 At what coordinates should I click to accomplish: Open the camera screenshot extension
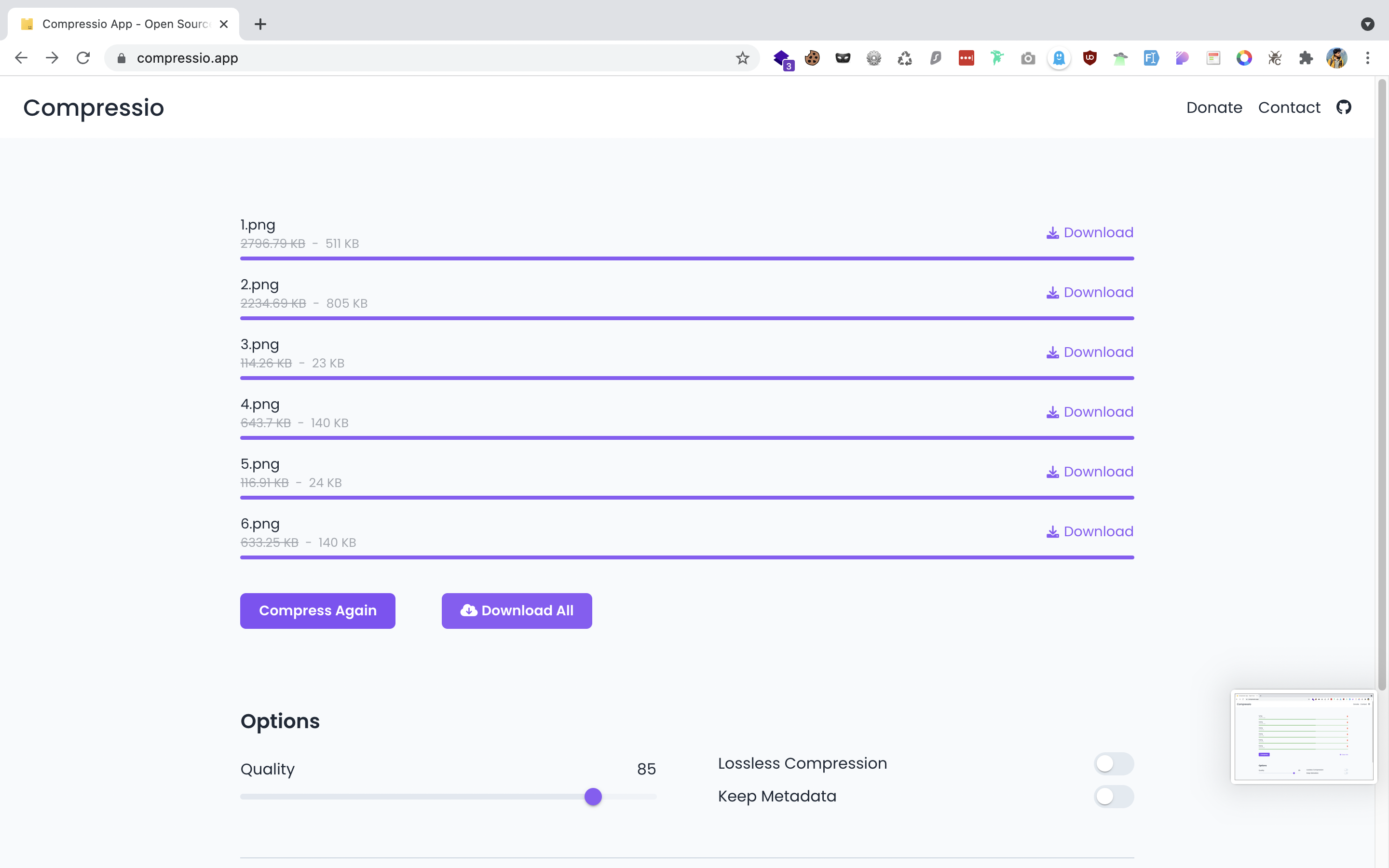(x=1028, y=58)
